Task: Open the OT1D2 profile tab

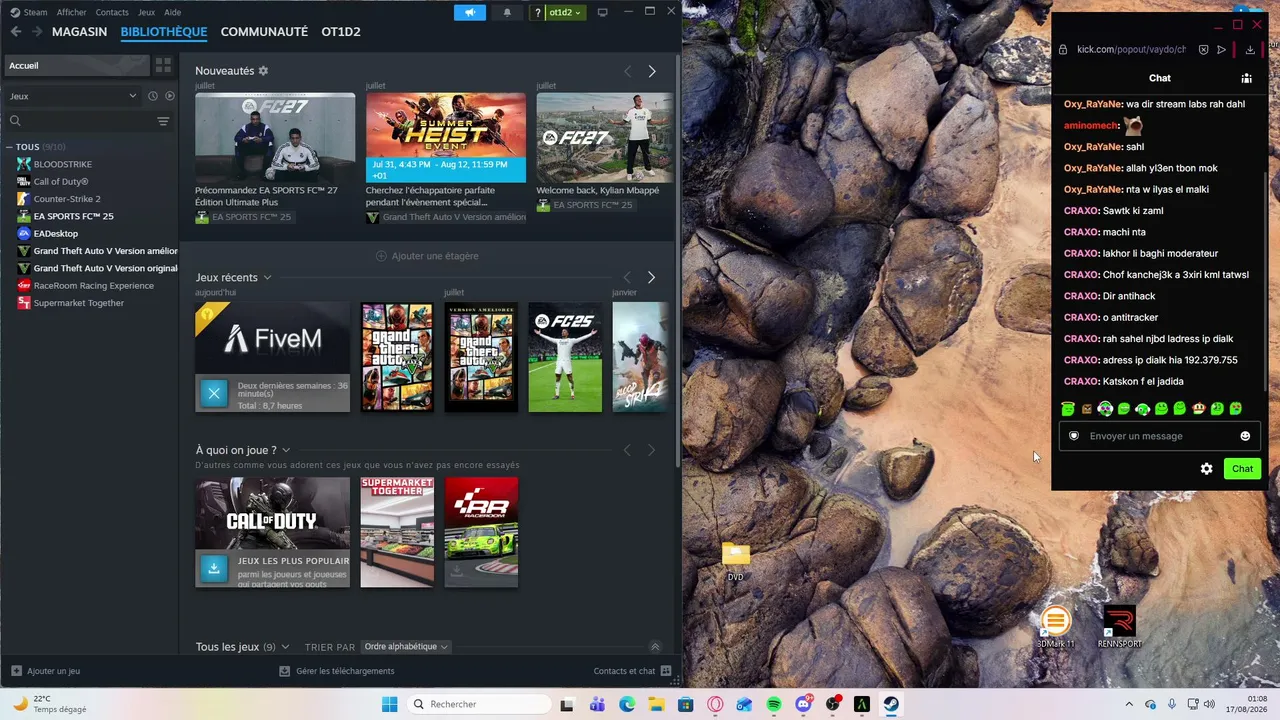Action: click(341, 32)
